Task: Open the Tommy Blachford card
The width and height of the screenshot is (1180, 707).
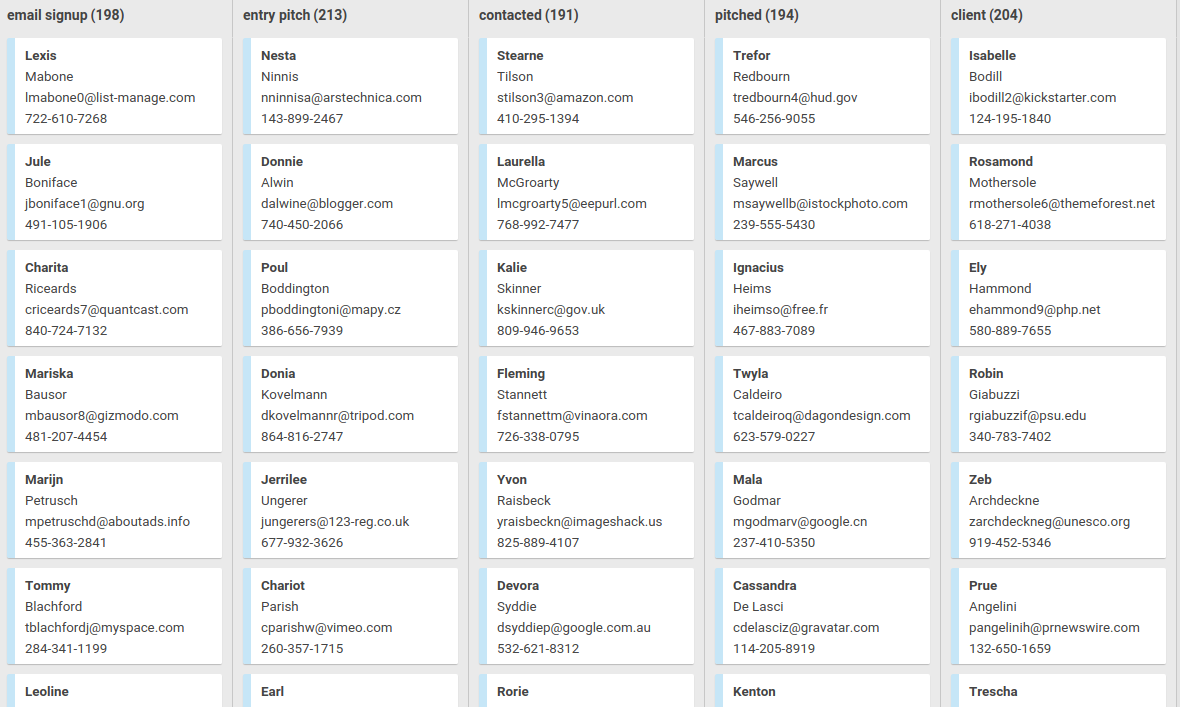Action: [115, 616]
